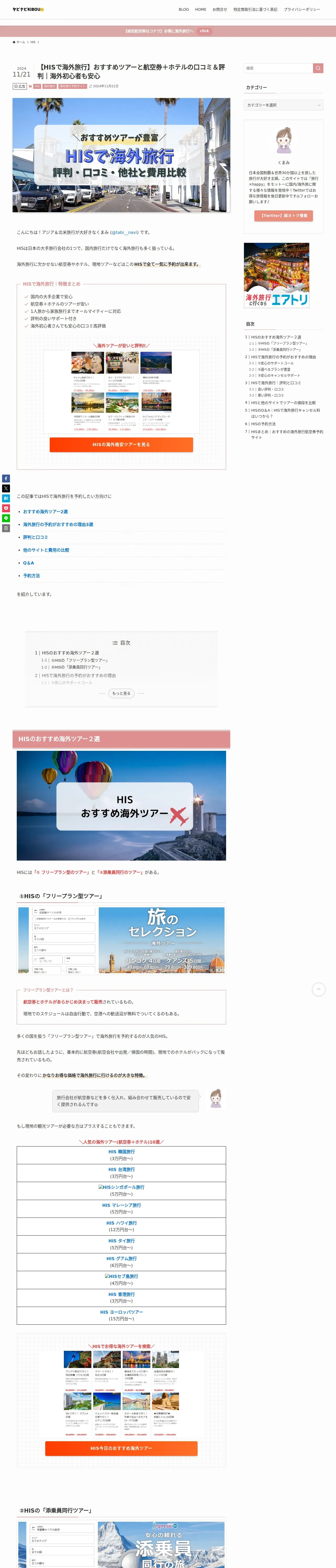This screenshot has height=1568, width=336.
Task: Open the HIS グアム旅行 link
Action: click(x=121, y=1259)
